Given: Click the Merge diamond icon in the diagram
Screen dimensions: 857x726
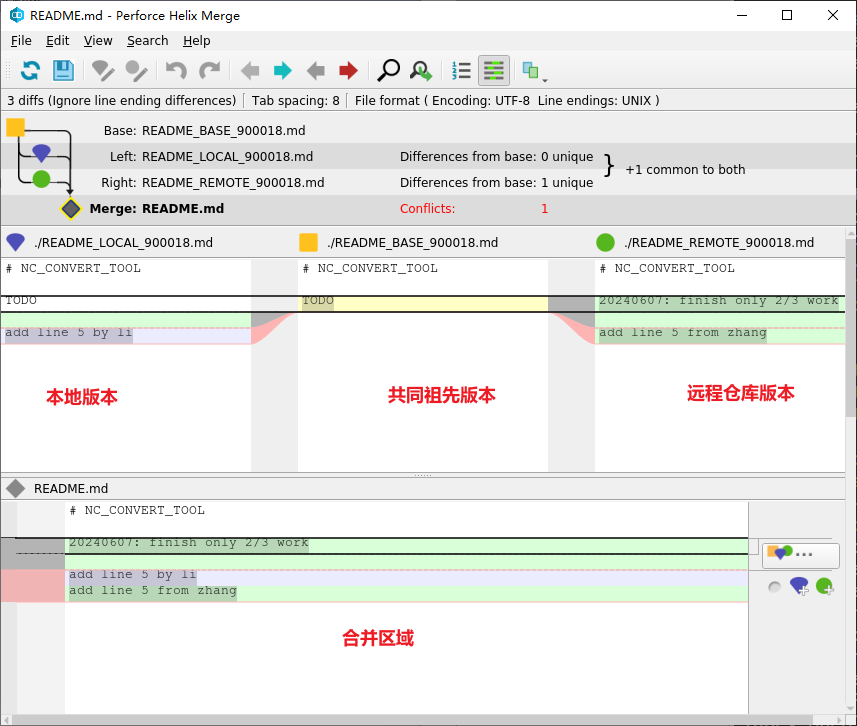Looking at the screenshot, I should (71, 209).
